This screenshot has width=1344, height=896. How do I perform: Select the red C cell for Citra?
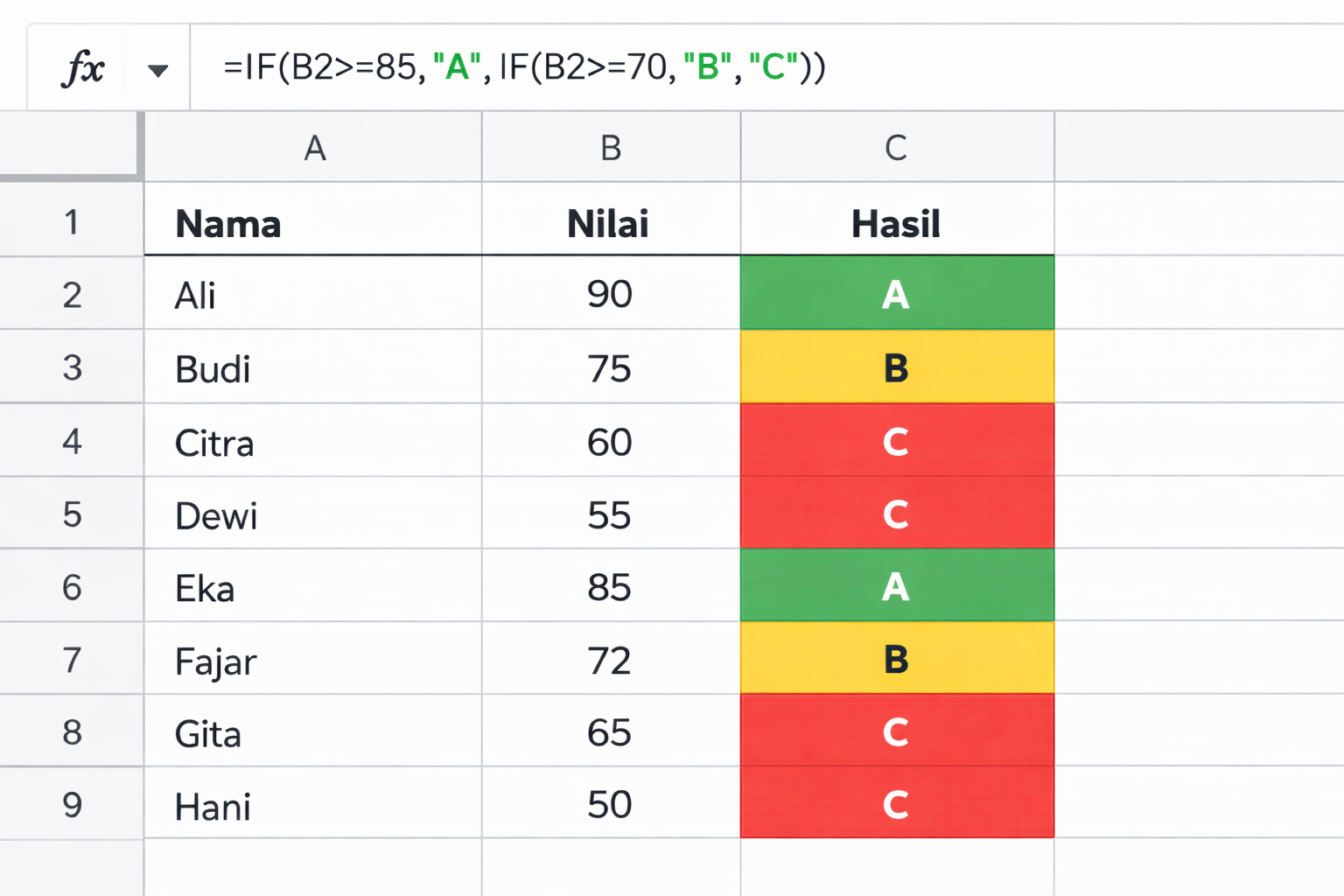click(x=896, y=441)
